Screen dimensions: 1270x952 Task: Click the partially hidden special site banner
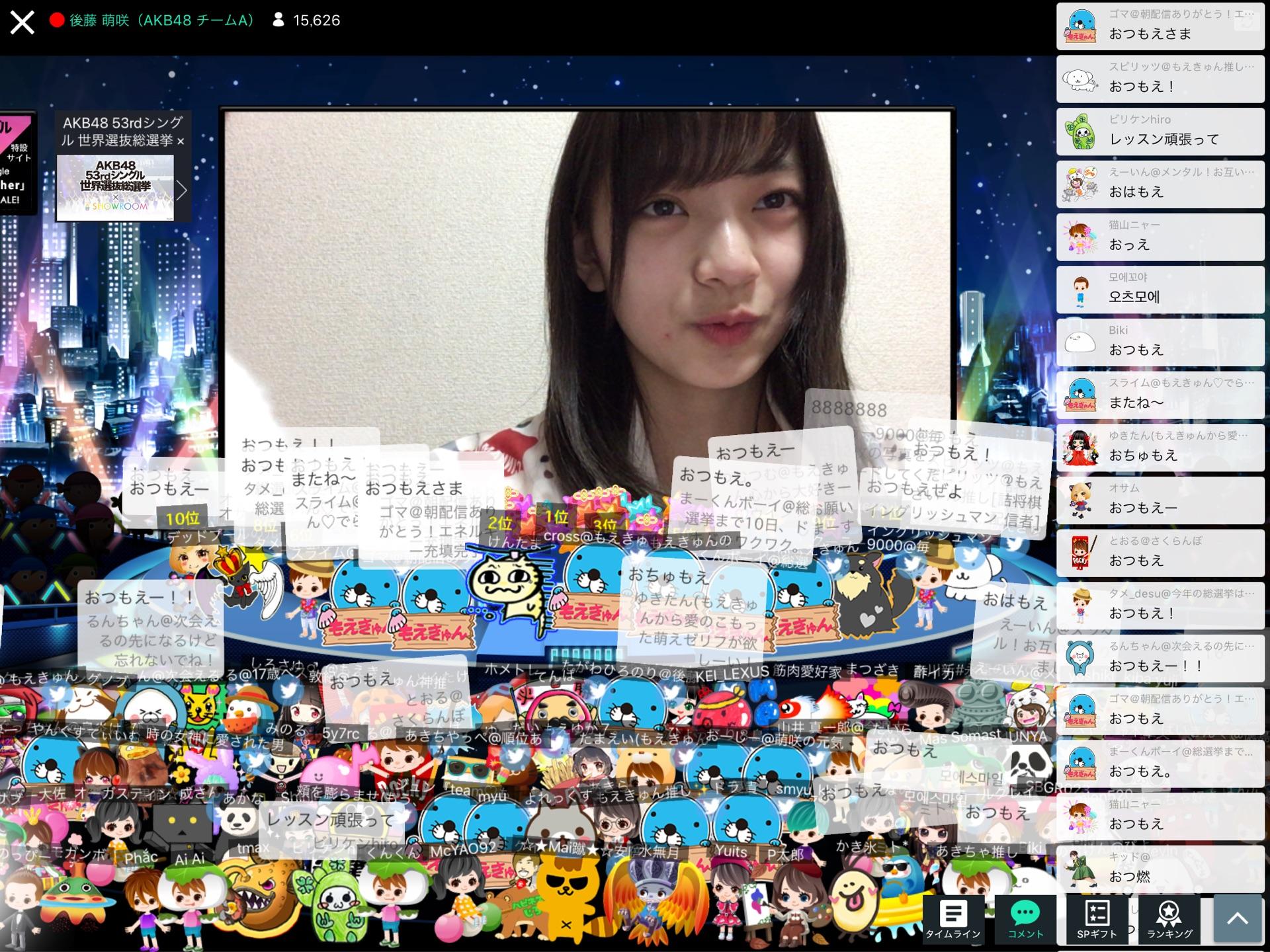17,162
